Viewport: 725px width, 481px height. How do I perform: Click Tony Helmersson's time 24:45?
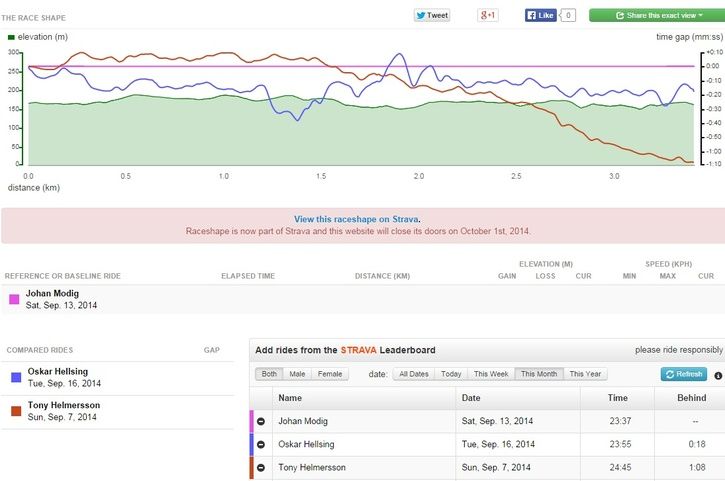coord(620,467)
